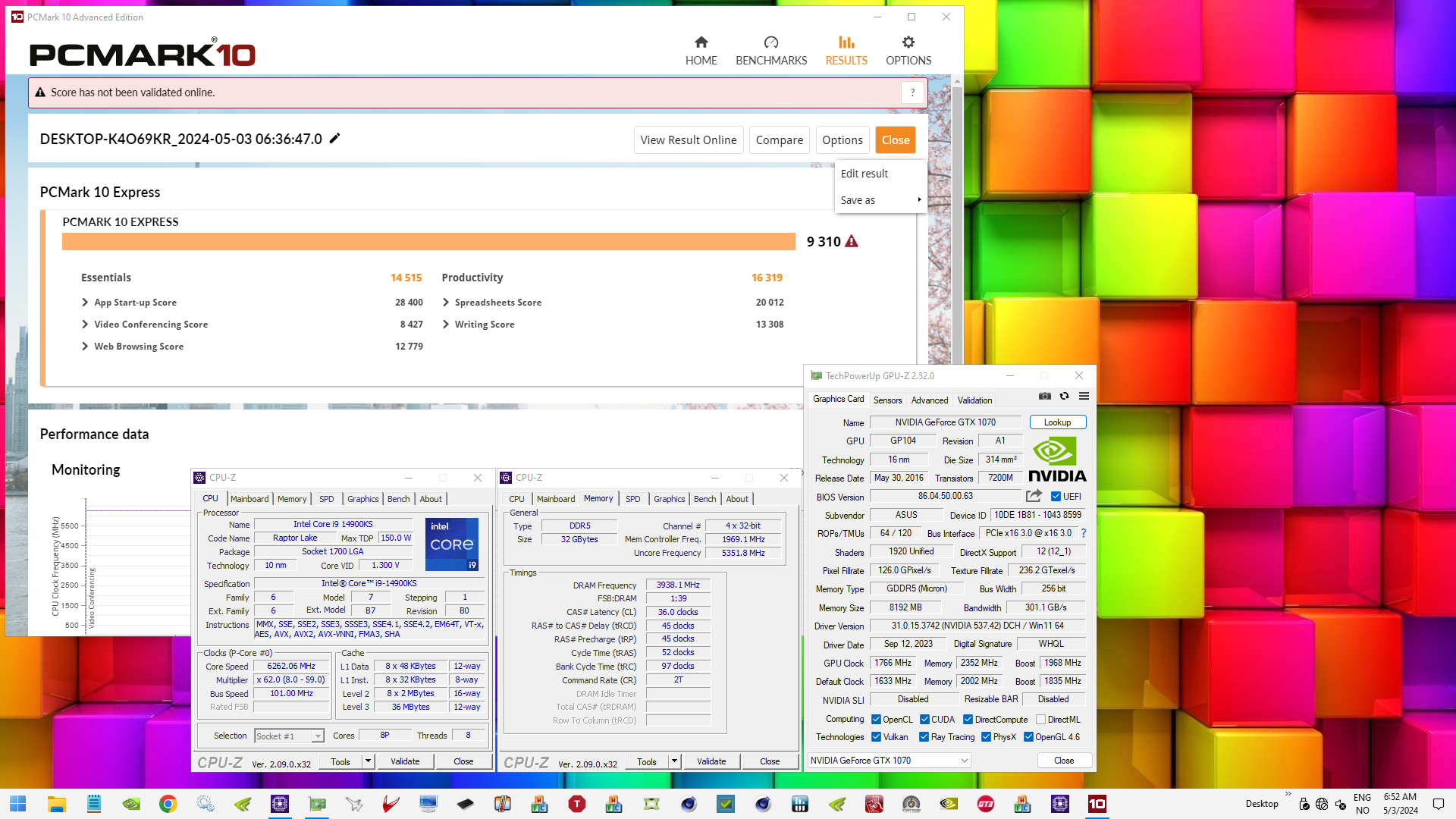Toggle the PhysX checkbox
The height and width of the screenshot is (819, 1456).
pyautogui.click(x=986, y=737)
